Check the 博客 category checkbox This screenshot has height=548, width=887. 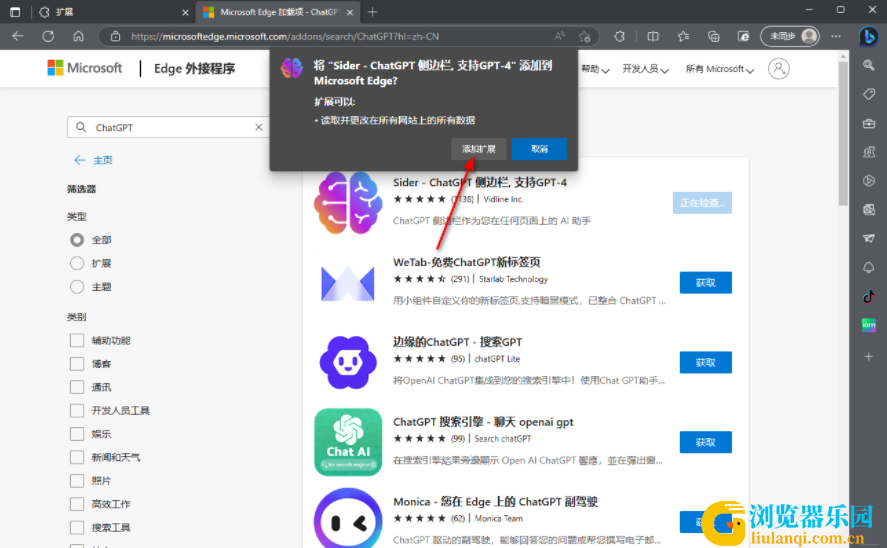[x=77, y=364]
